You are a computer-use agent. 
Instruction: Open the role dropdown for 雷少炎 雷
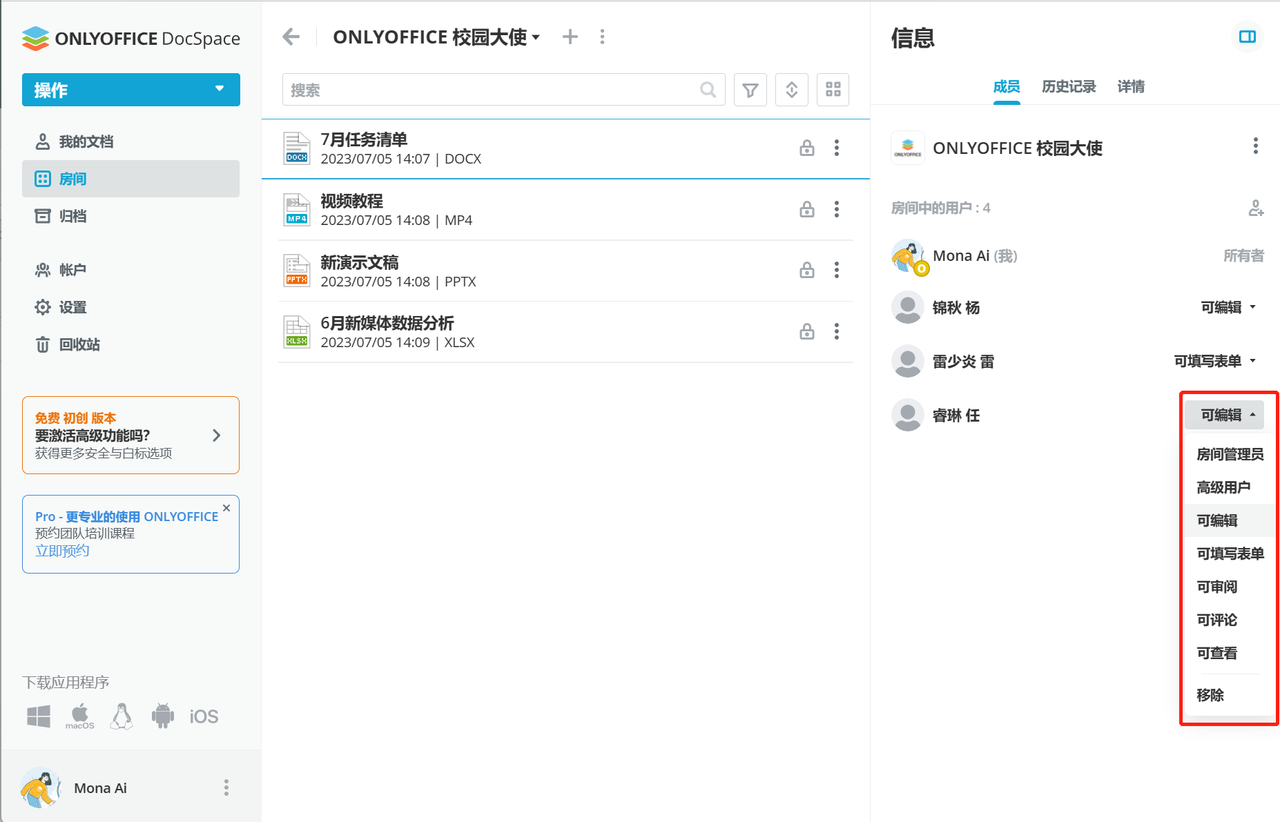(1215, 361)
